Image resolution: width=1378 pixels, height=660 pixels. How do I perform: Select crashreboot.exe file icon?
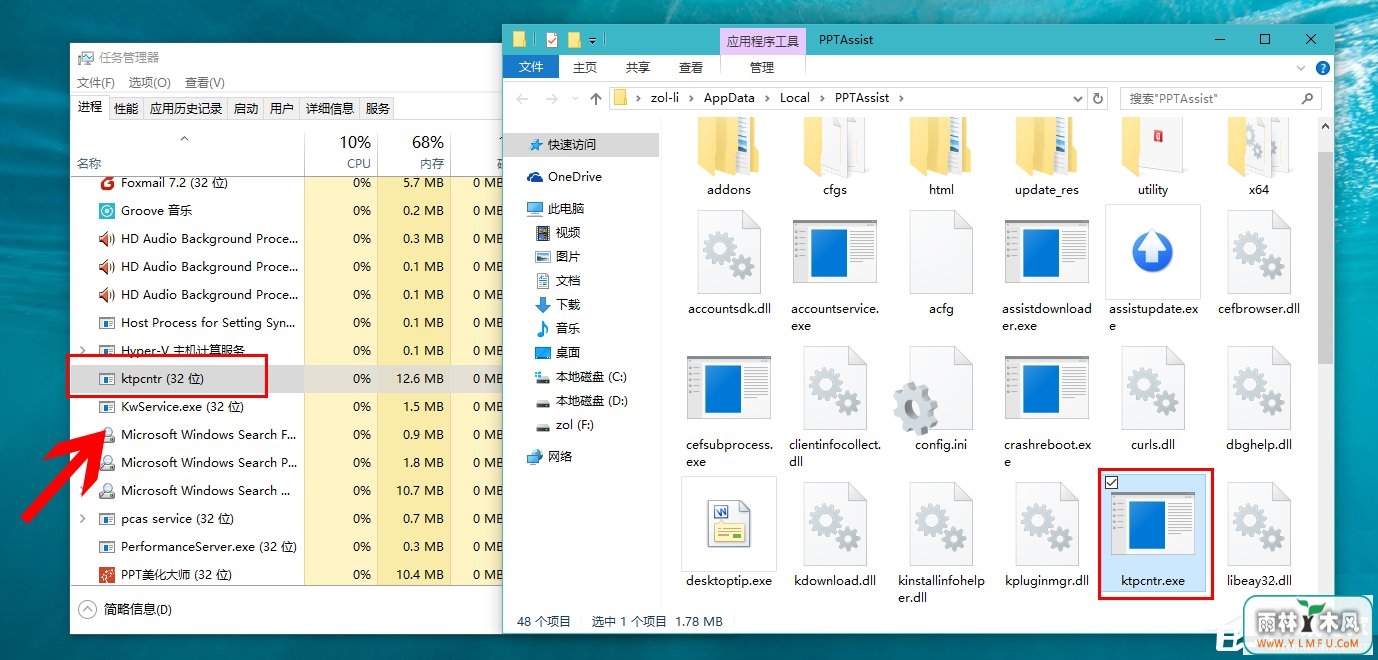tap(1047, 388)
